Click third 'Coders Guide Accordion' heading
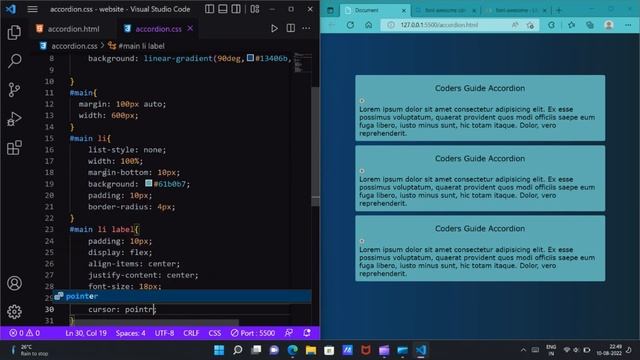The width and height of the screenshot is (640, 360). click(480, 228)
